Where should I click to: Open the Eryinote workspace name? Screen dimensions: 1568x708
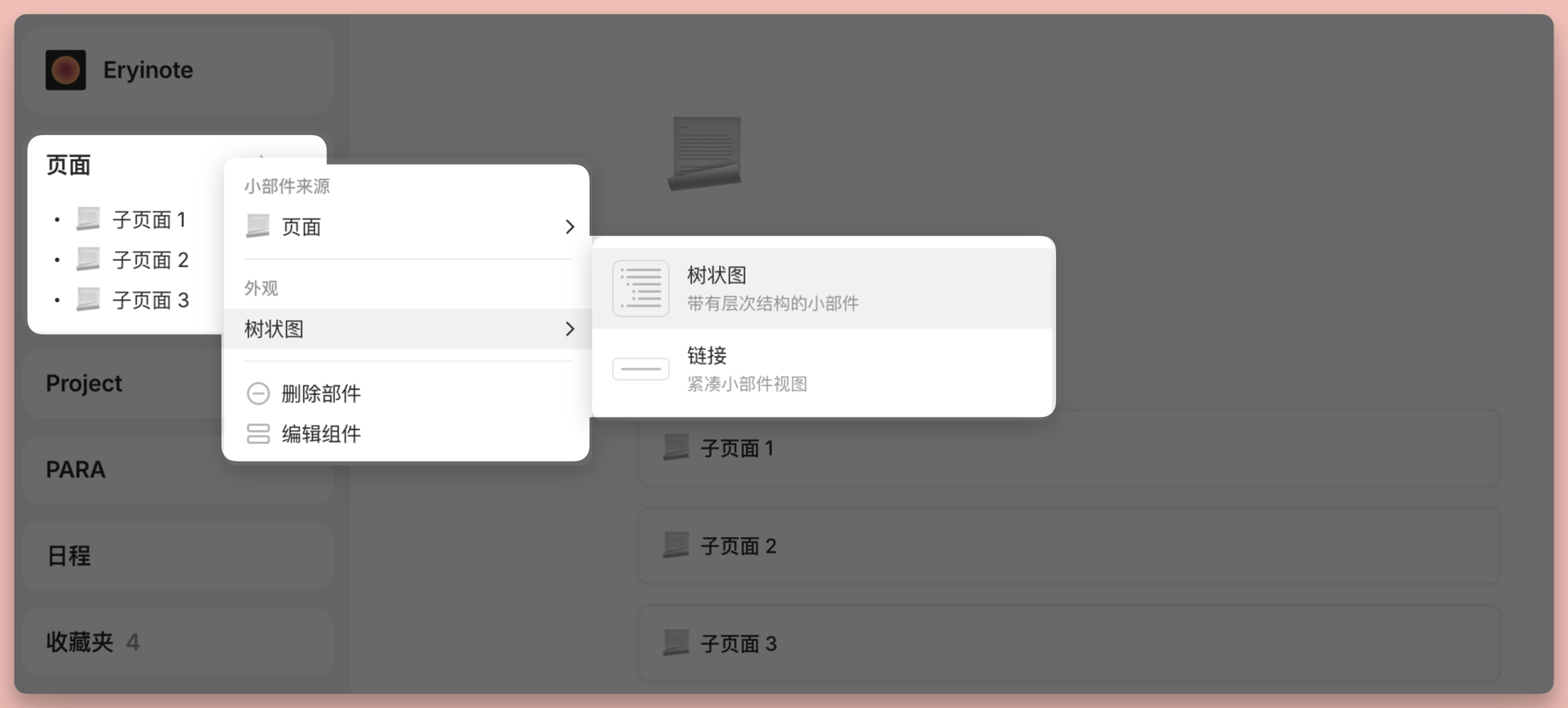click(x=148, y=70)
